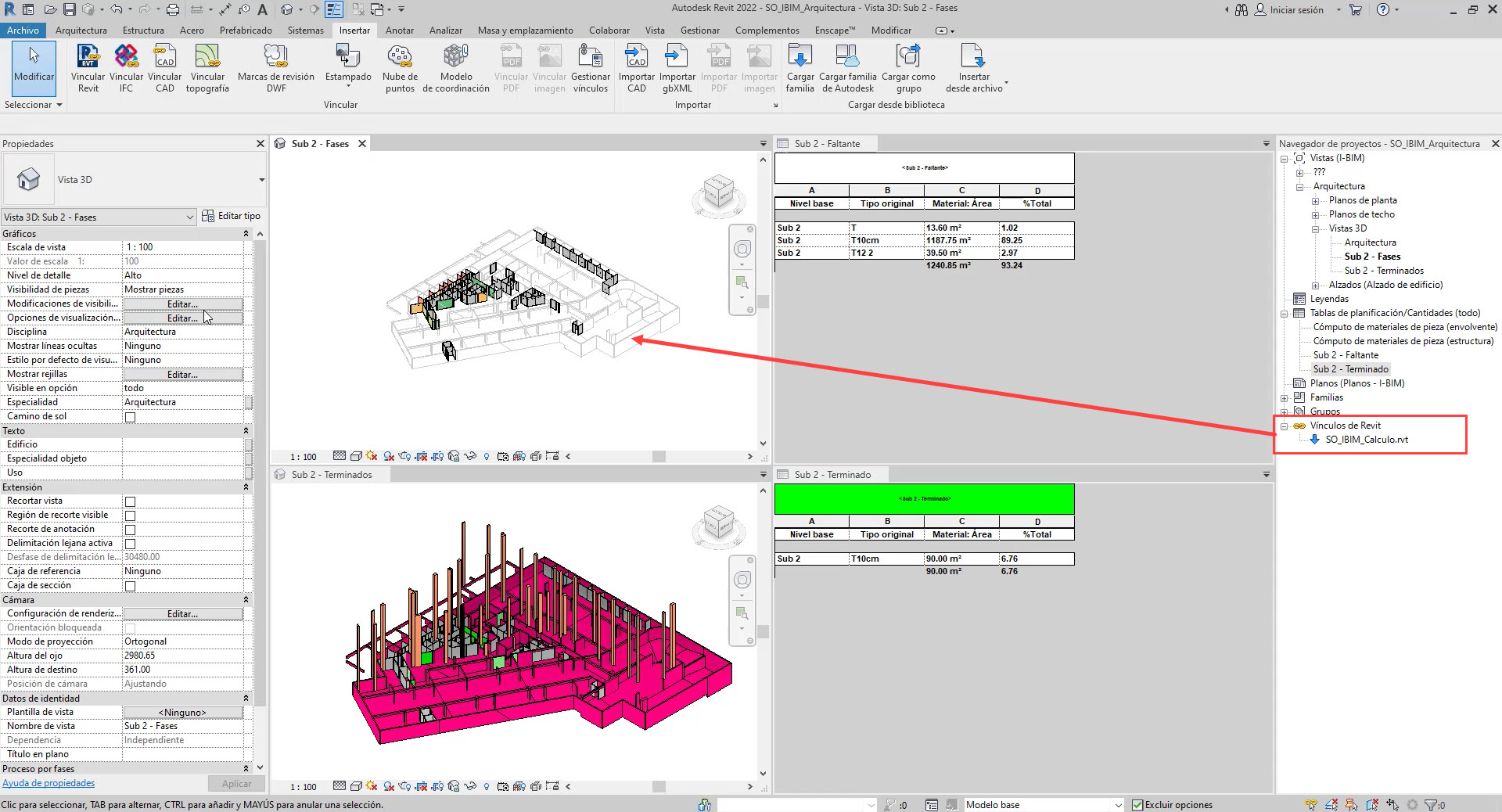
Task: Open the Ayuda de propiedades link
Action: 49,783
